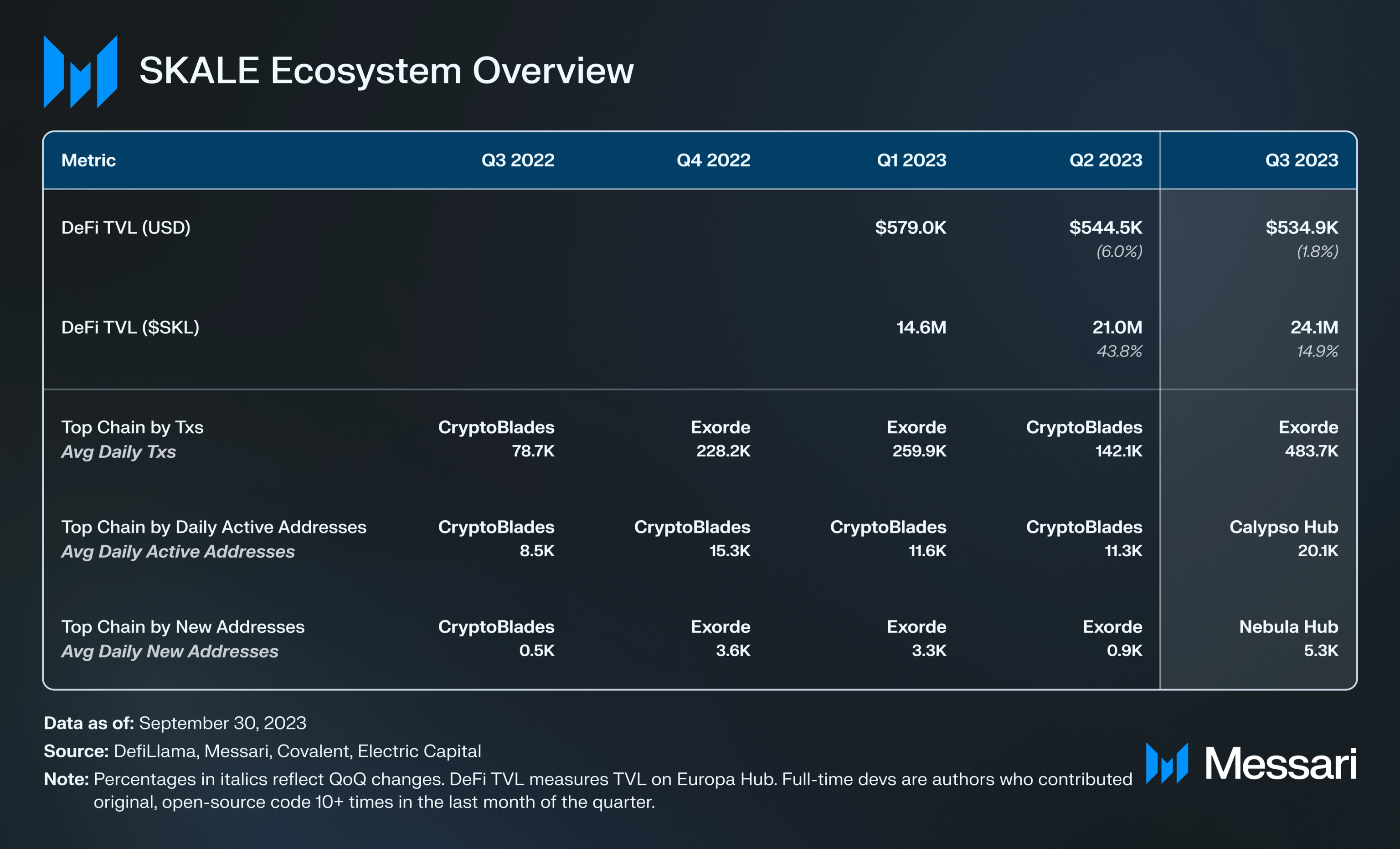Image resolution: width=1400 pixels, height=849 pixels.
Task: Select the Q3 2022 column header
Action: [x=517, y=160]
